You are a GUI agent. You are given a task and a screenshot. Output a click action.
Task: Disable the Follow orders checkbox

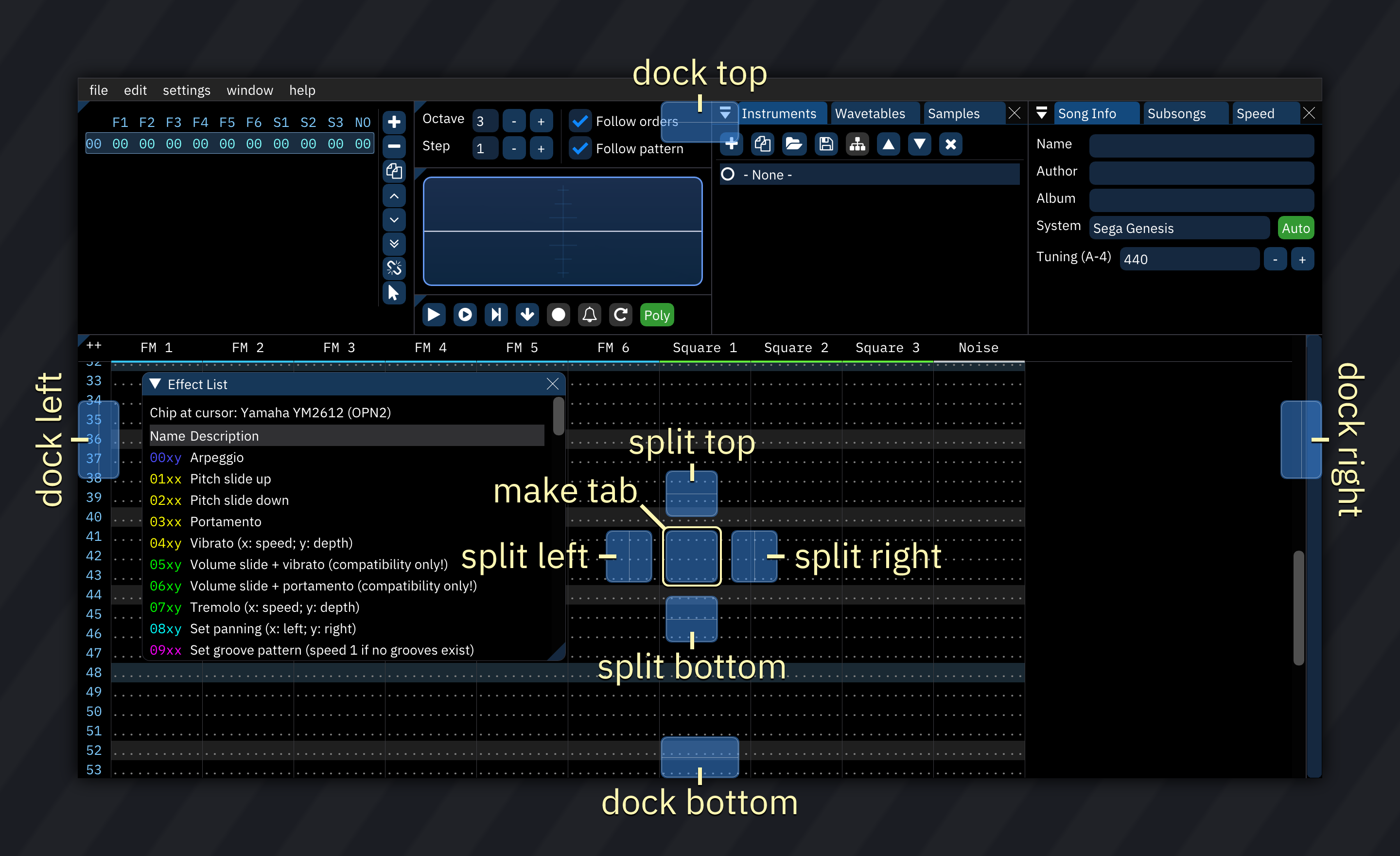[x=580, y=121]
